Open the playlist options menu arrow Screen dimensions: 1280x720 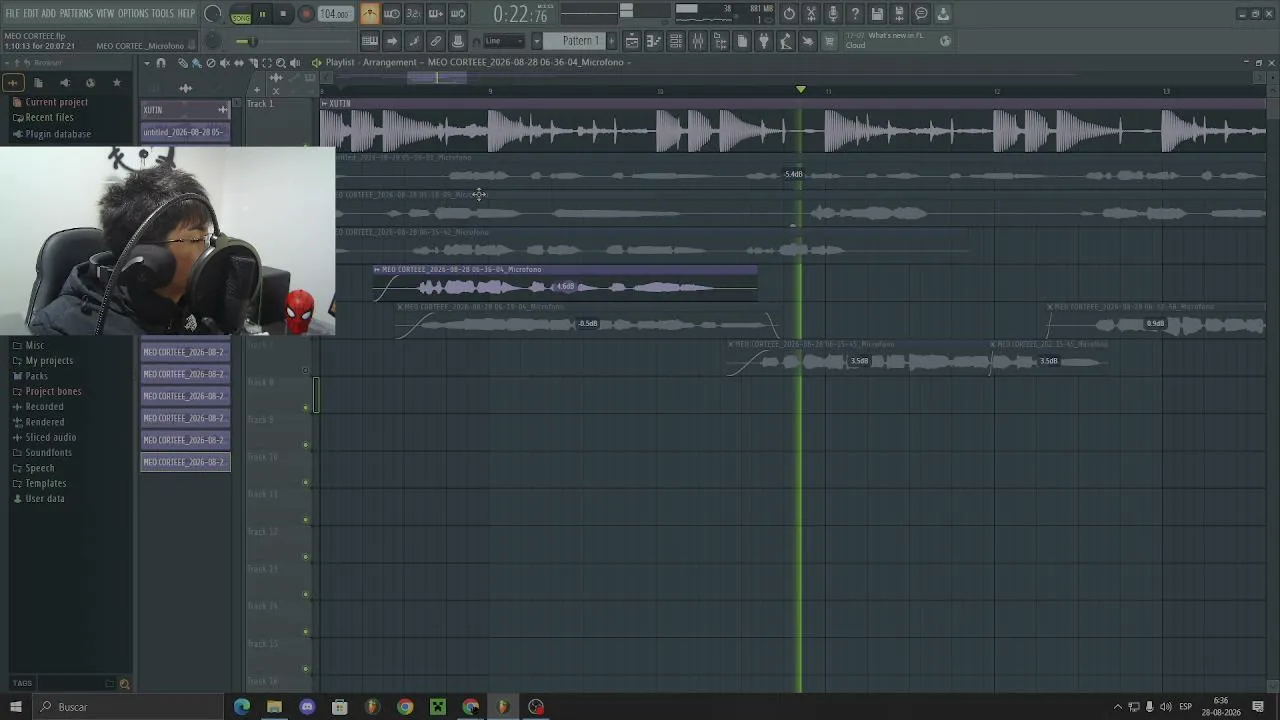(x=146, y=62)
